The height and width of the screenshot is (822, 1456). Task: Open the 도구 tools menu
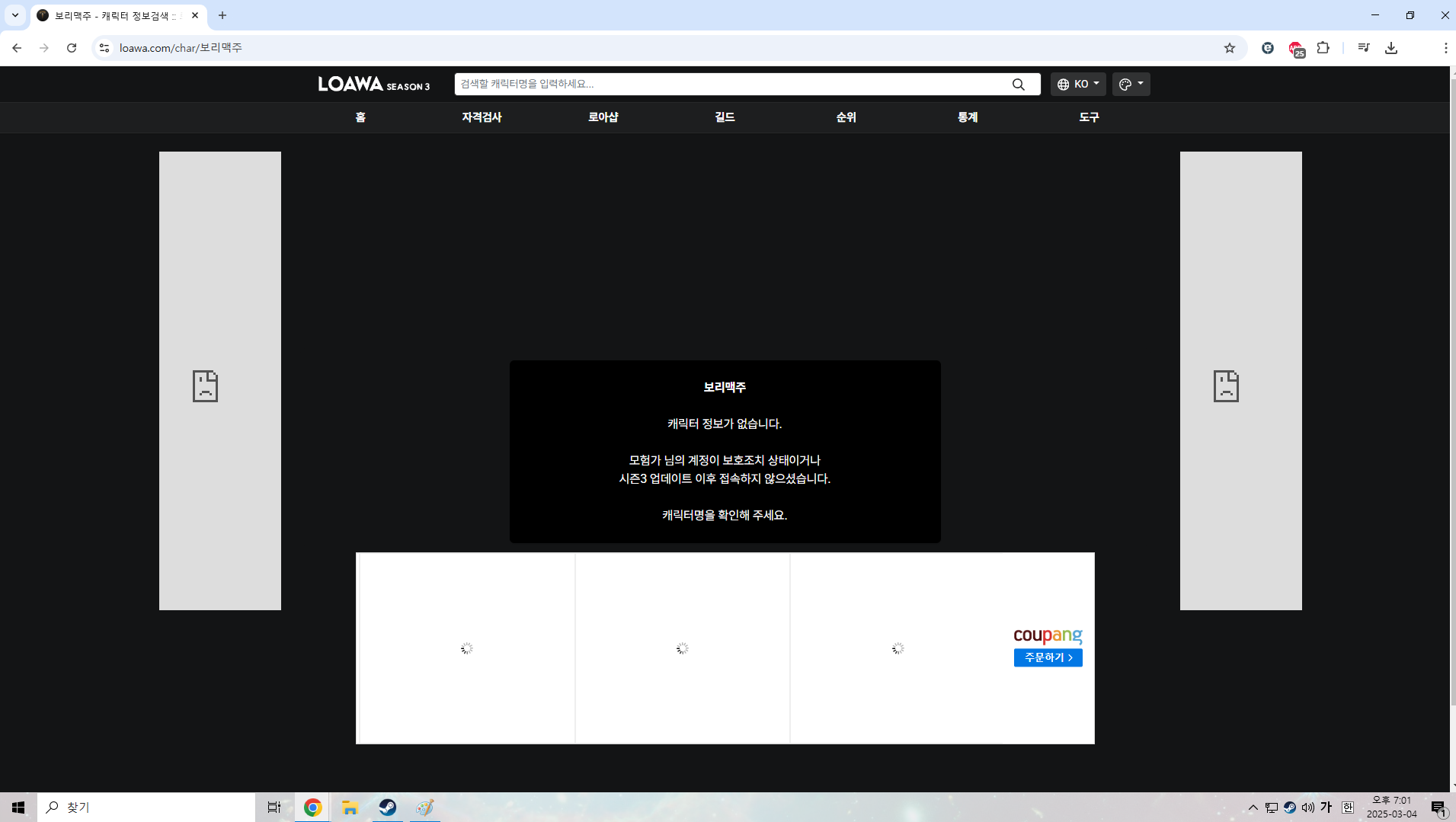click(1089, 117)
